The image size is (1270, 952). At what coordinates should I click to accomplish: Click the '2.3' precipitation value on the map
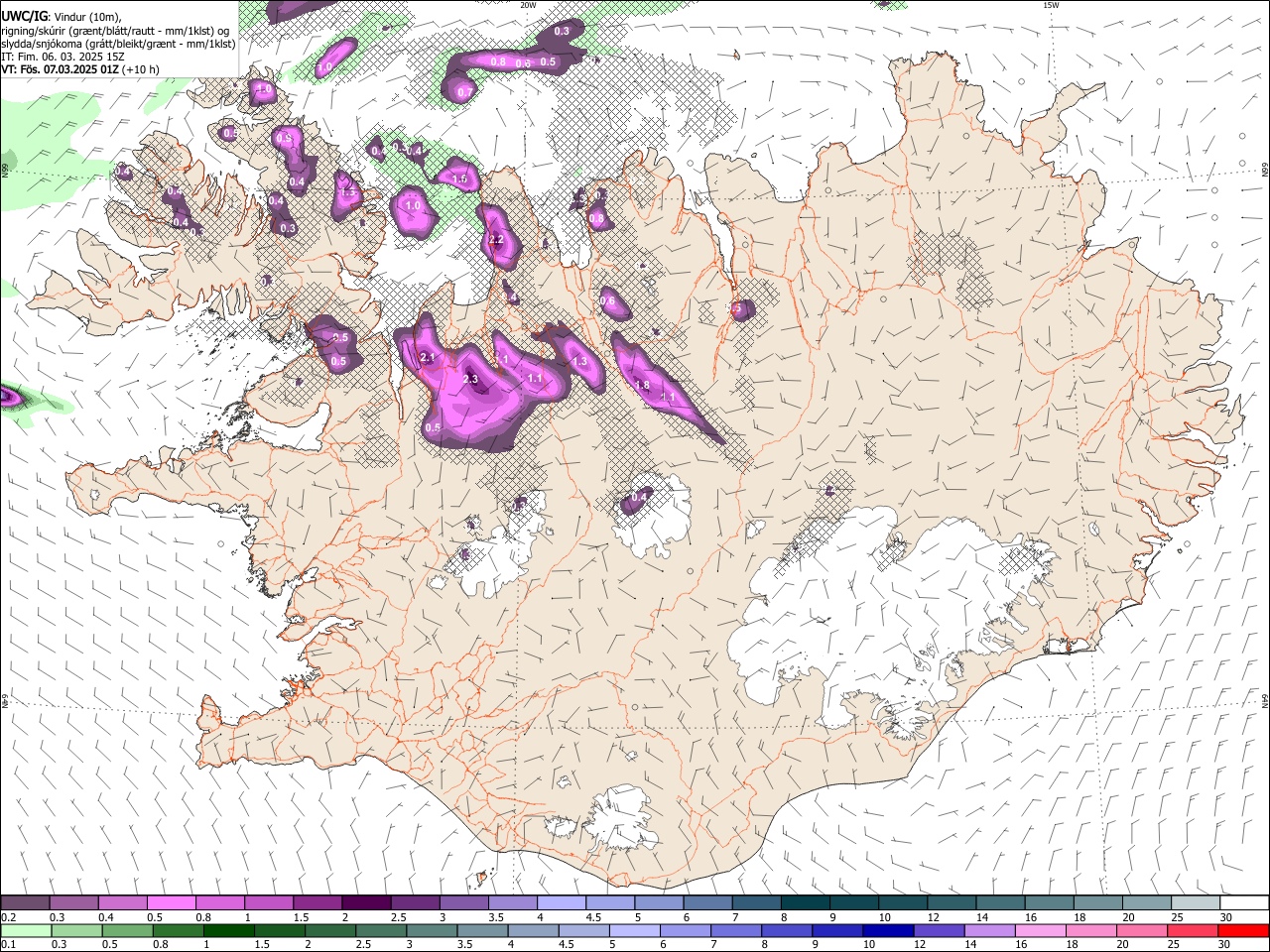point(470,379)
